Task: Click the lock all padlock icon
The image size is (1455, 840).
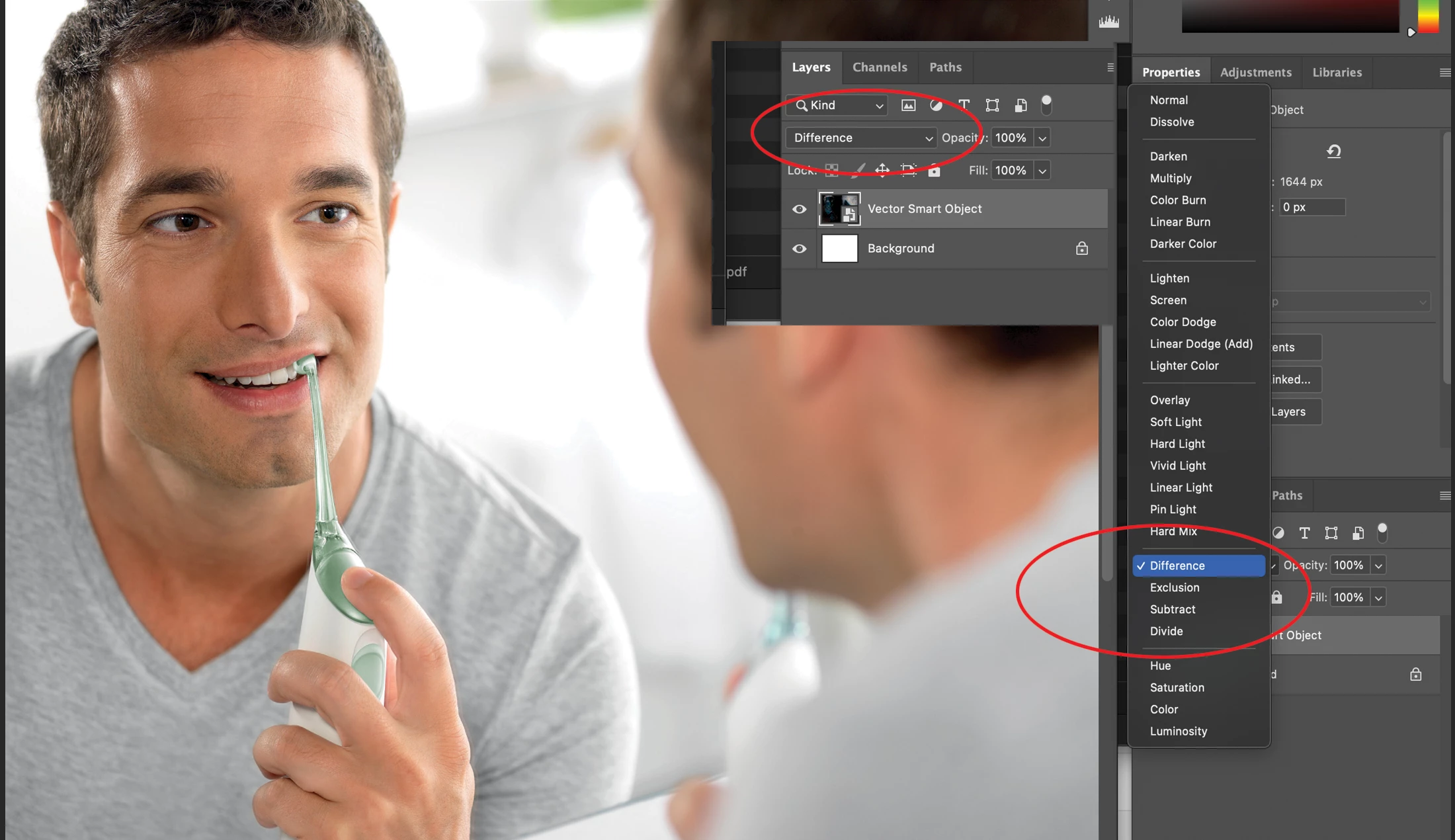Action: pyautogui.click(x=934, y=171)
